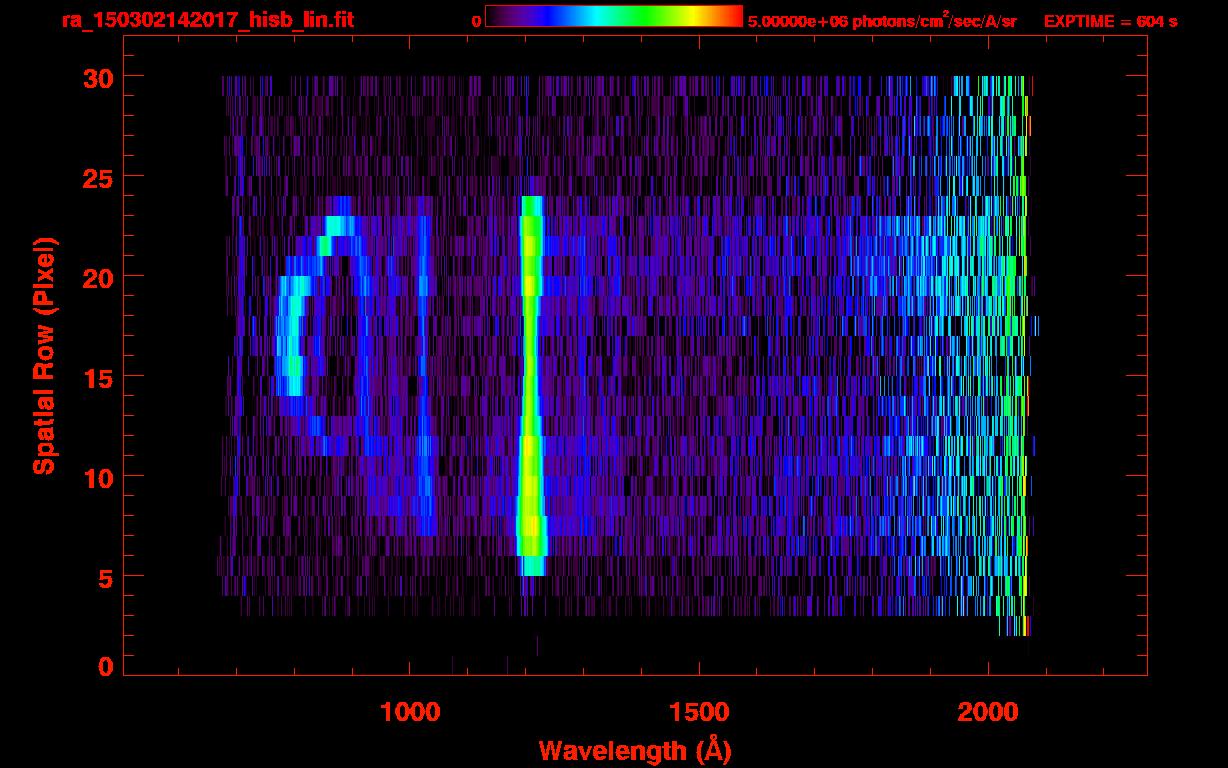1228x768 pixels.
Task: Click the 1500 wavelength tick label
Action: (x=699, y=712)
